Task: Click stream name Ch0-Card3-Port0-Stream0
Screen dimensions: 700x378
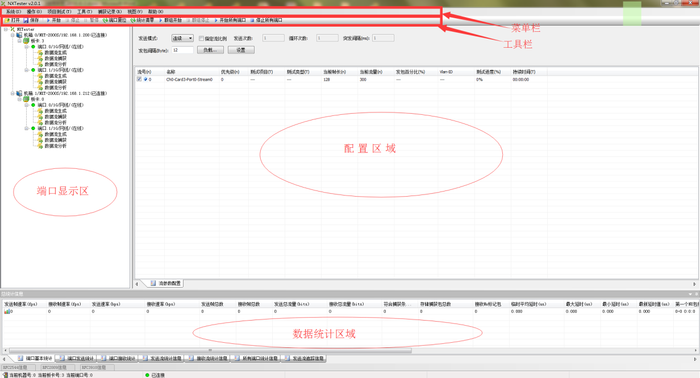Action: (189, 79)
